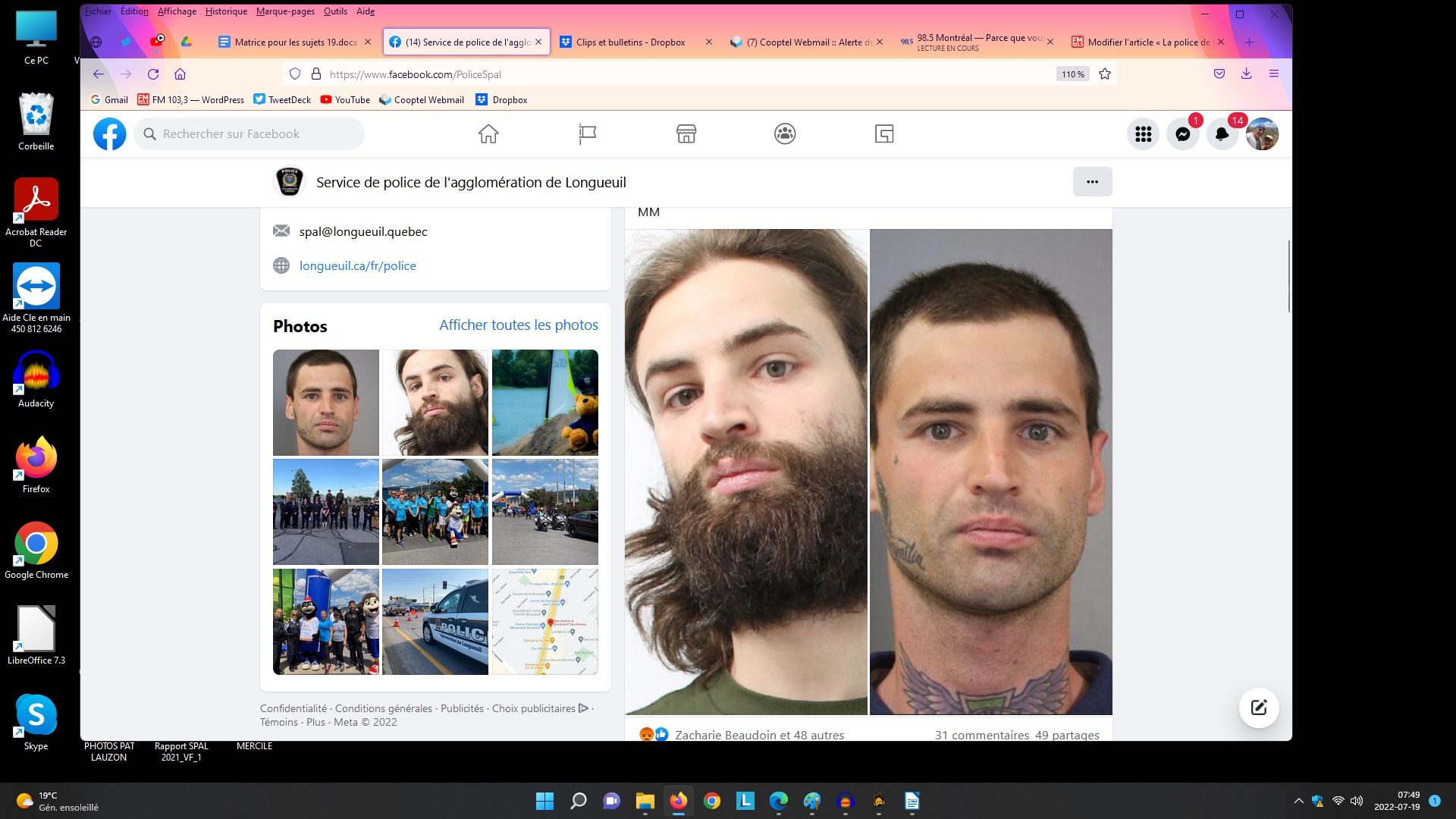Open page options three-dots button
The image size is (1456, 819).
1092,182
